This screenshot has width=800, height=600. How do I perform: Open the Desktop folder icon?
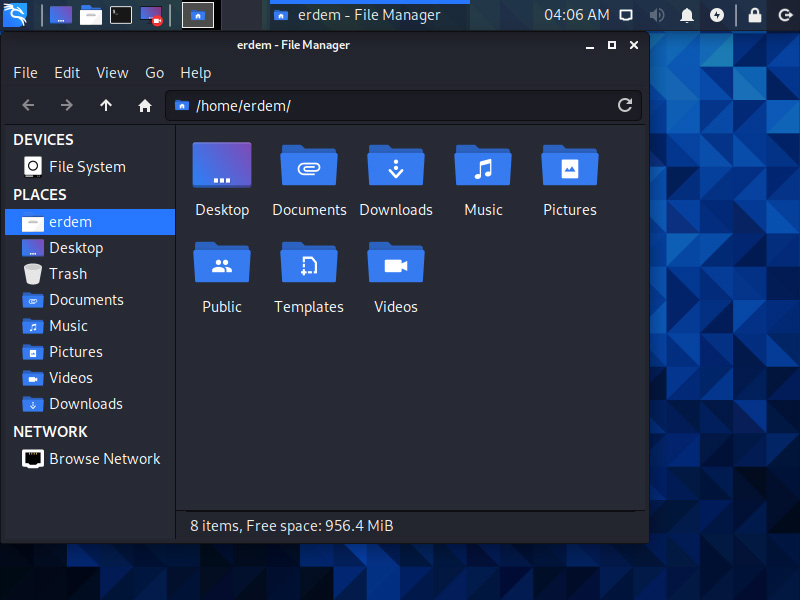point(222,165)
